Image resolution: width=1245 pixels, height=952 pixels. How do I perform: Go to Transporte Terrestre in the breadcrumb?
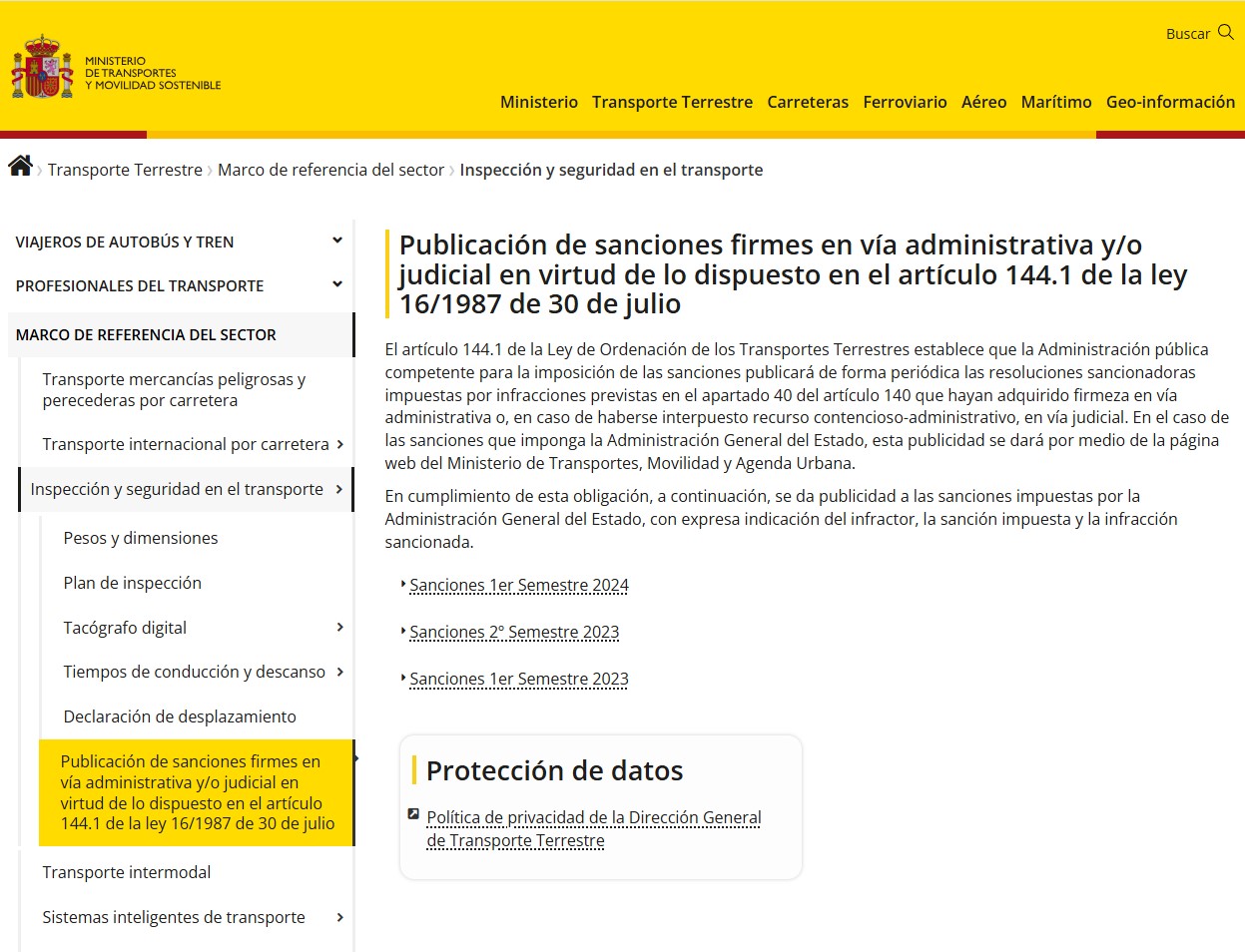click(x=125, y=170)
